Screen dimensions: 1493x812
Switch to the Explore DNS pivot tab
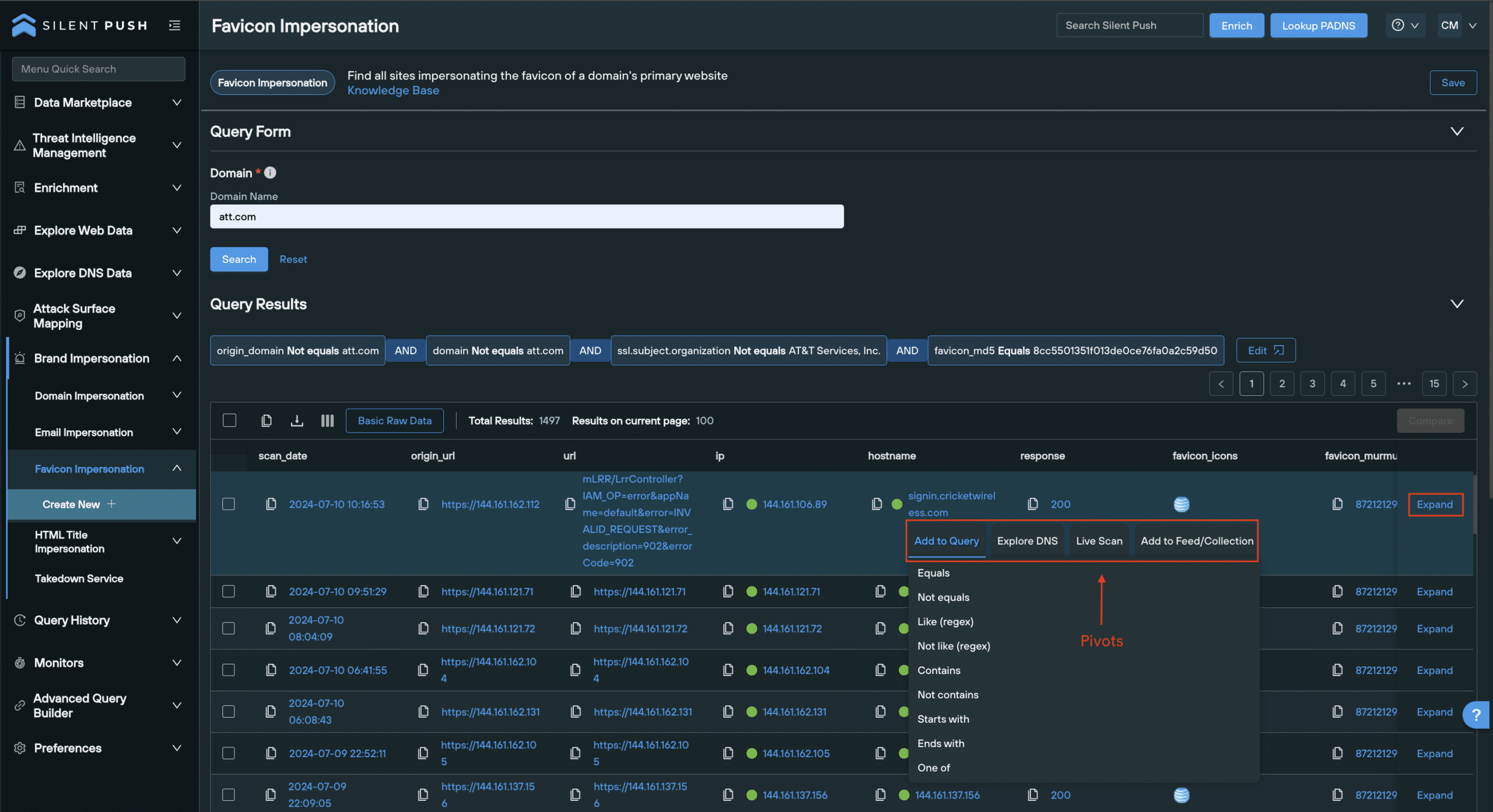[1027, 540]
